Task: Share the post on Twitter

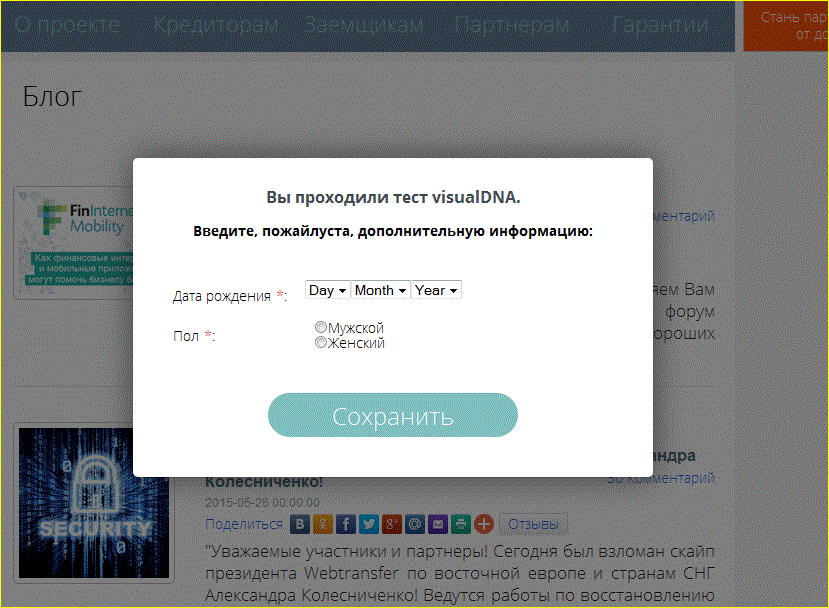Action: click(368, 523)
